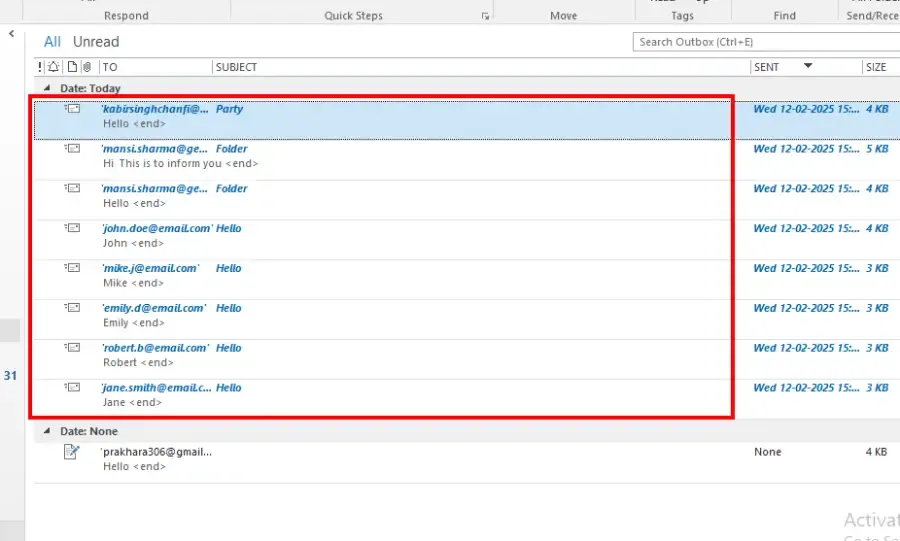Sort messages by the SIZE column

(876, 67)
